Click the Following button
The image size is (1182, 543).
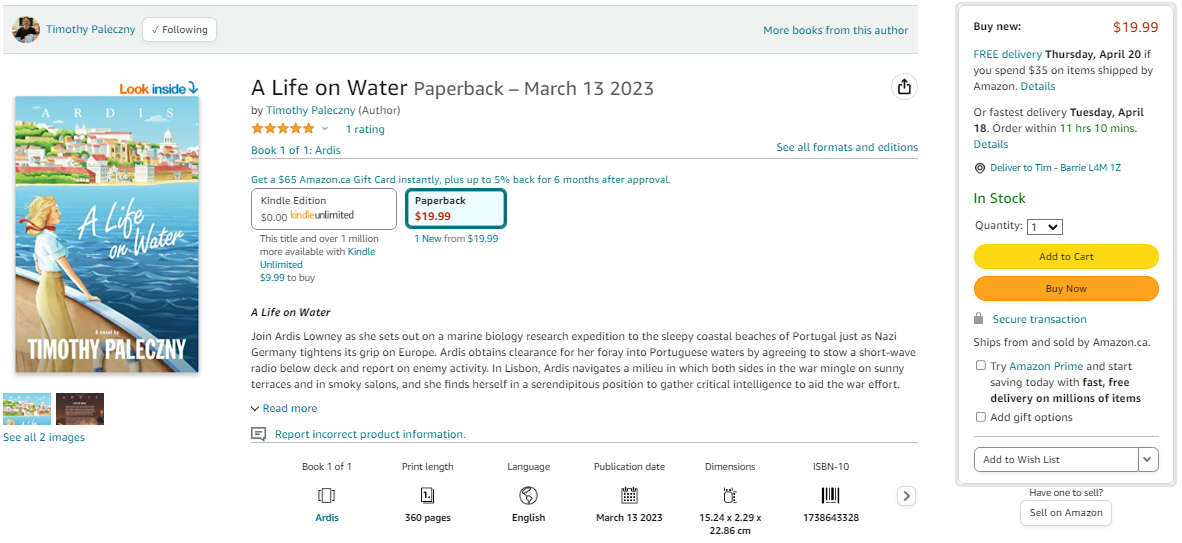click(179, 29)
